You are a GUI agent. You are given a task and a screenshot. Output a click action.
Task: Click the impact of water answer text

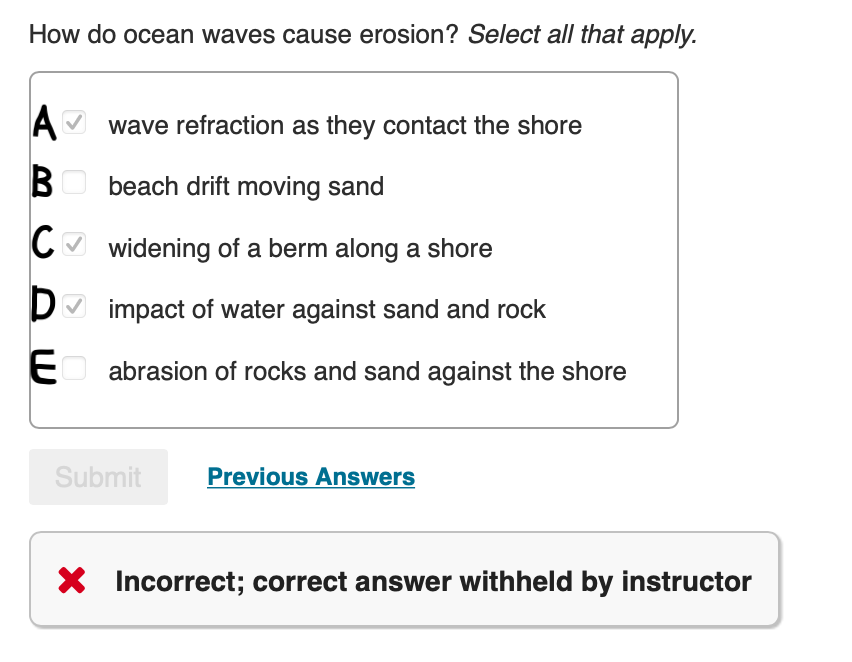[327, 310]
